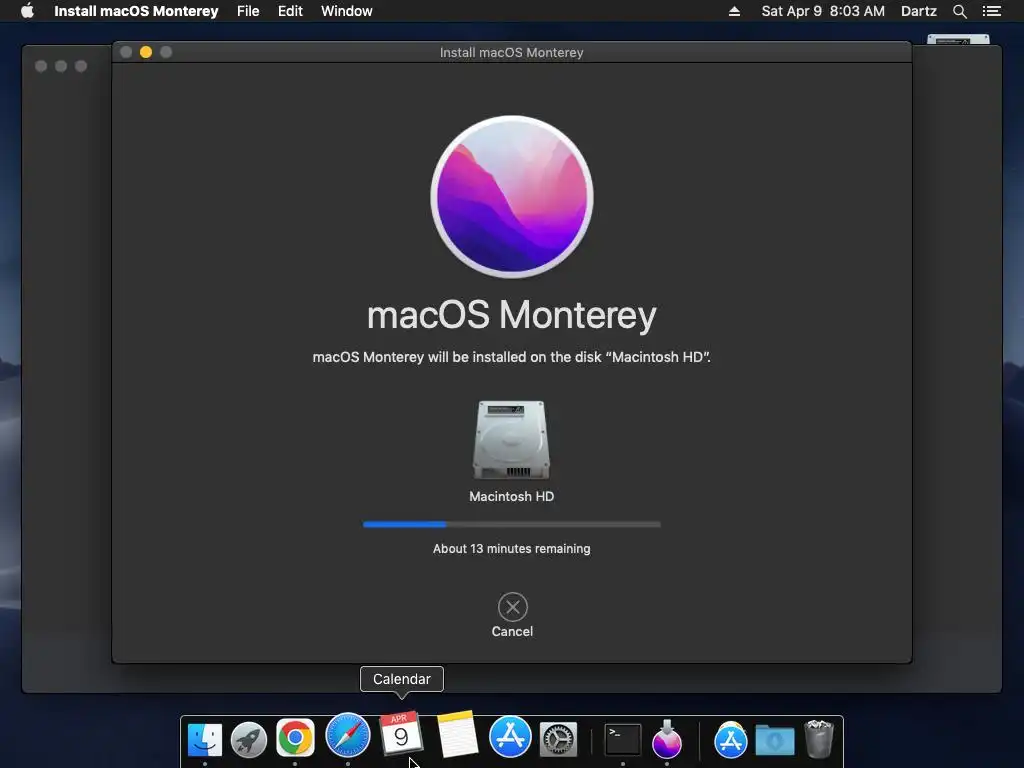The image size is (1024, 768).
Task: Open the Window menu
Action: (x=347, y=11)
